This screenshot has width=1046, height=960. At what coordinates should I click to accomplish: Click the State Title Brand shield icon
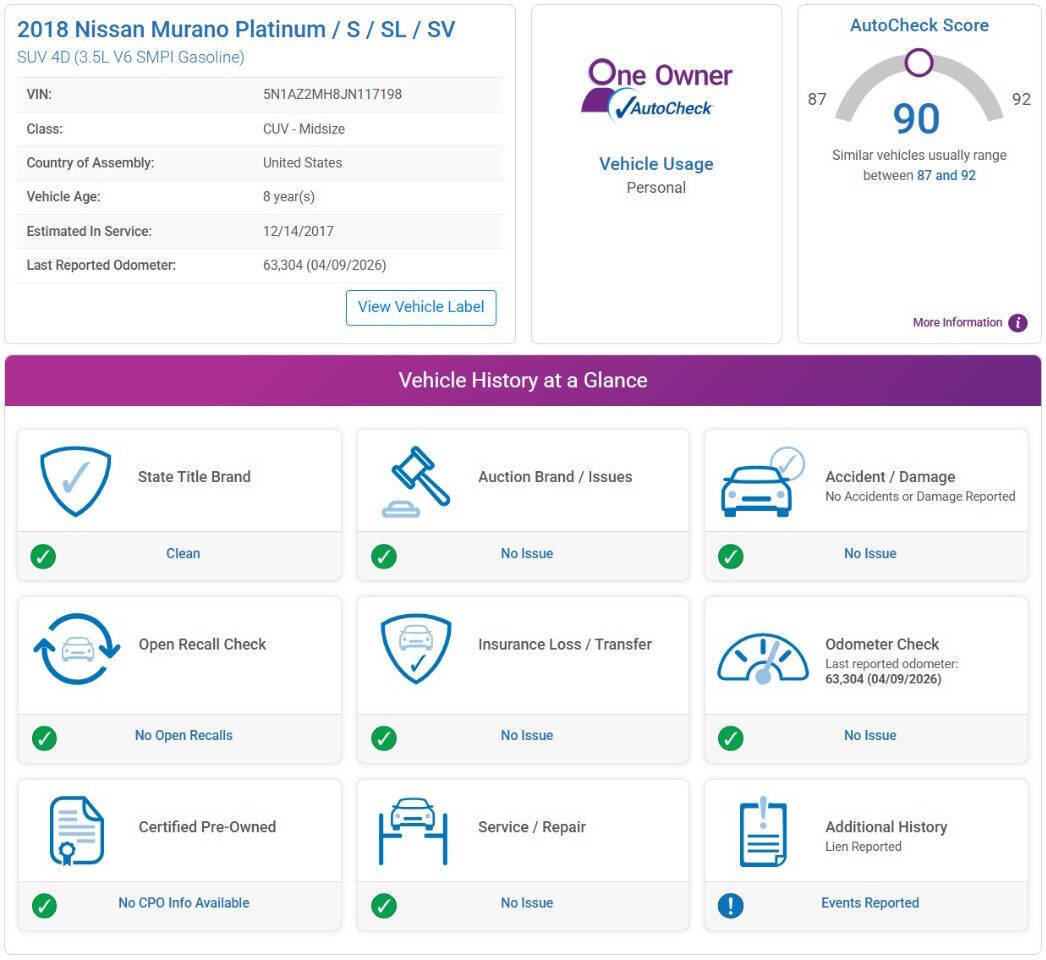pyautogui.click(x=75, y=481)
